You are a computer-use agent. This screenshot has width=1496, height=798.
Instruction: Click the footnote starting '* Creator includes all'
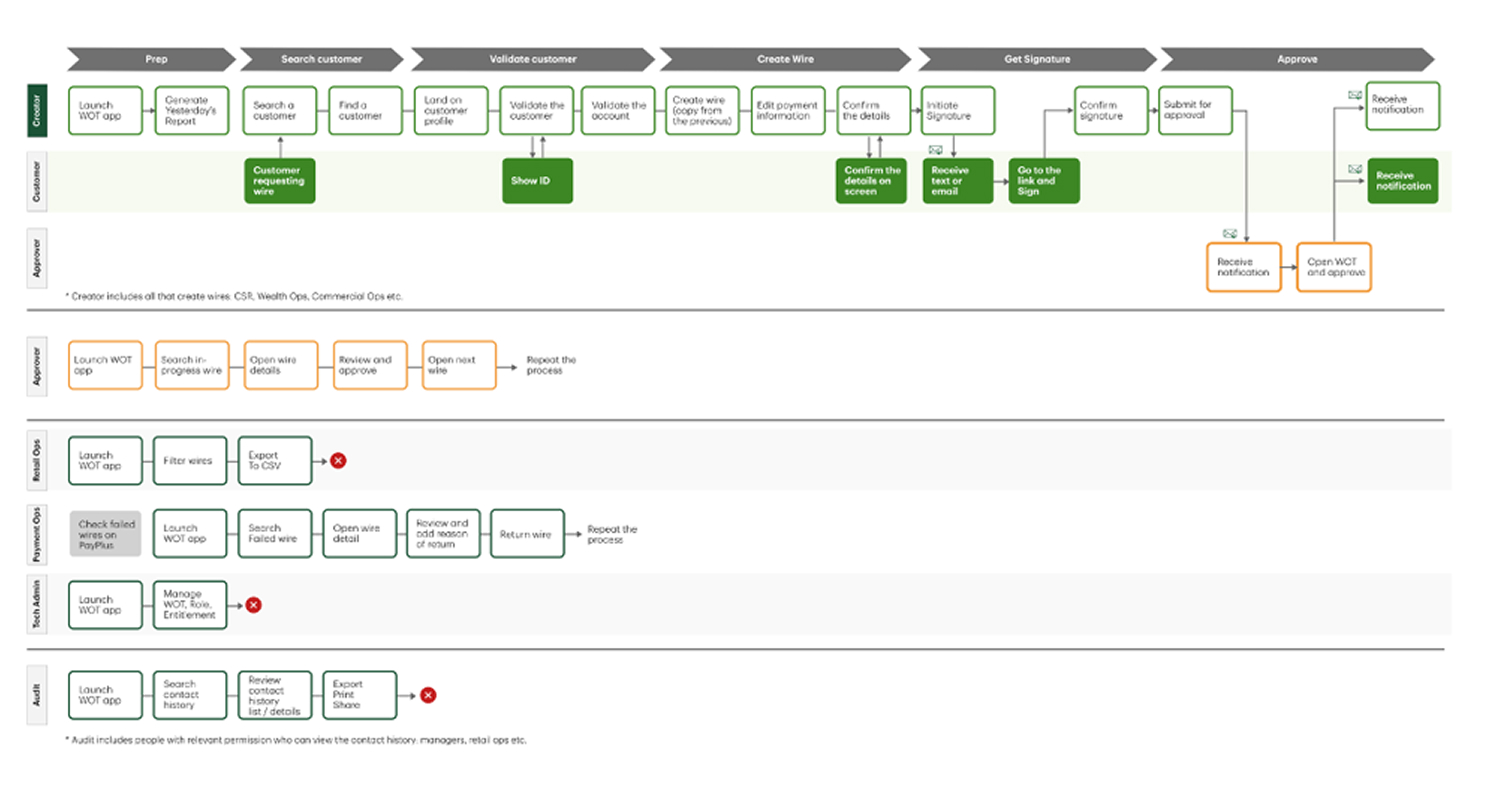pos(235,297)
